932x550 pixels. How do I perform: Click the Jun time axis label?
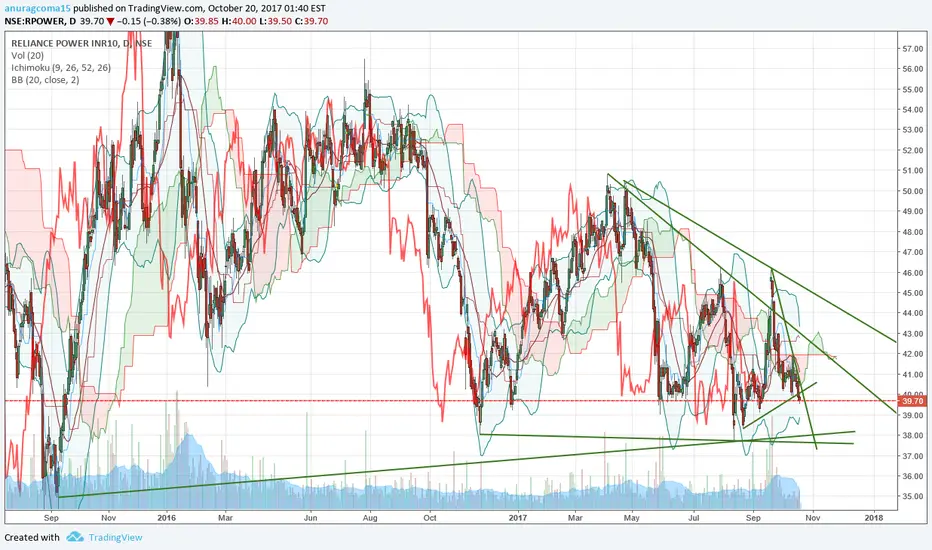(310, 518)
